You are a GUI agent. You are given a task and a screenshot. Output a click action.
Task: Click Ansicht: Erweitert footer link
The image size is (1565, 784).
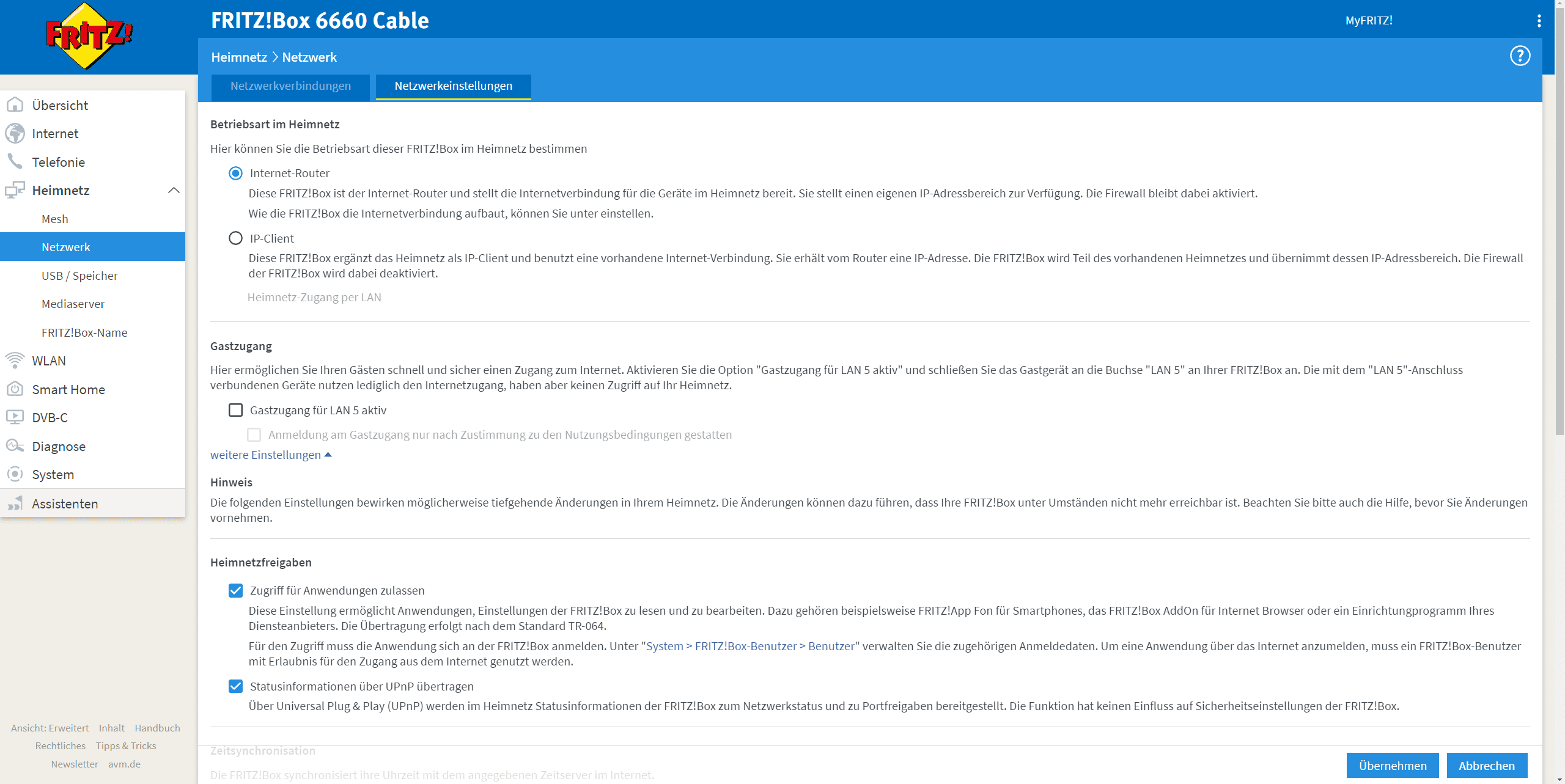[x=50, y=728]
